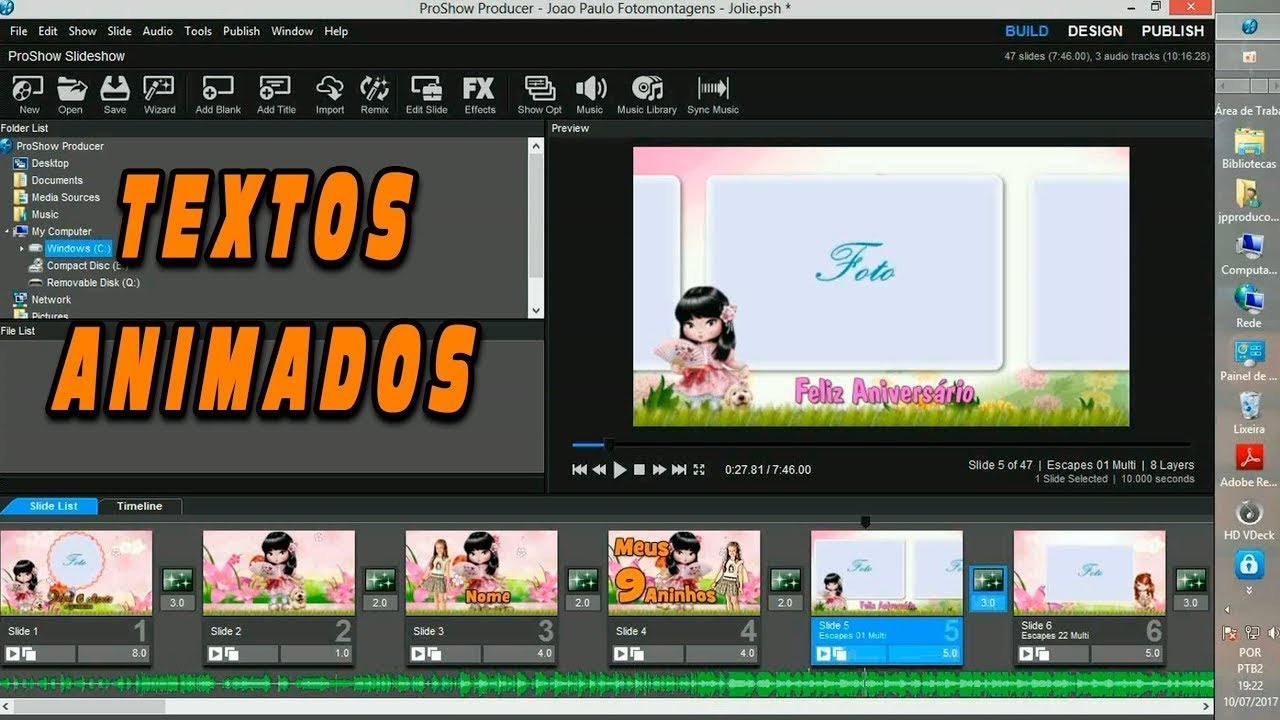Open the Lixeira recycle bin desktop icon
This screenshot has width=1280, height=720.
[x=1249, y=412]
